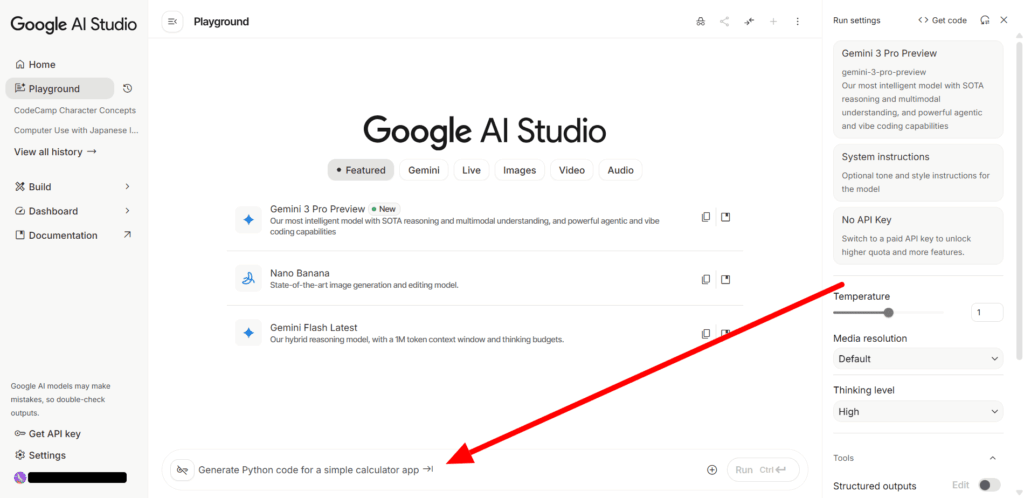The image size is (1024, 498).
Task: Click the compare mode arrows icon
Action: (x=749, y=21)
